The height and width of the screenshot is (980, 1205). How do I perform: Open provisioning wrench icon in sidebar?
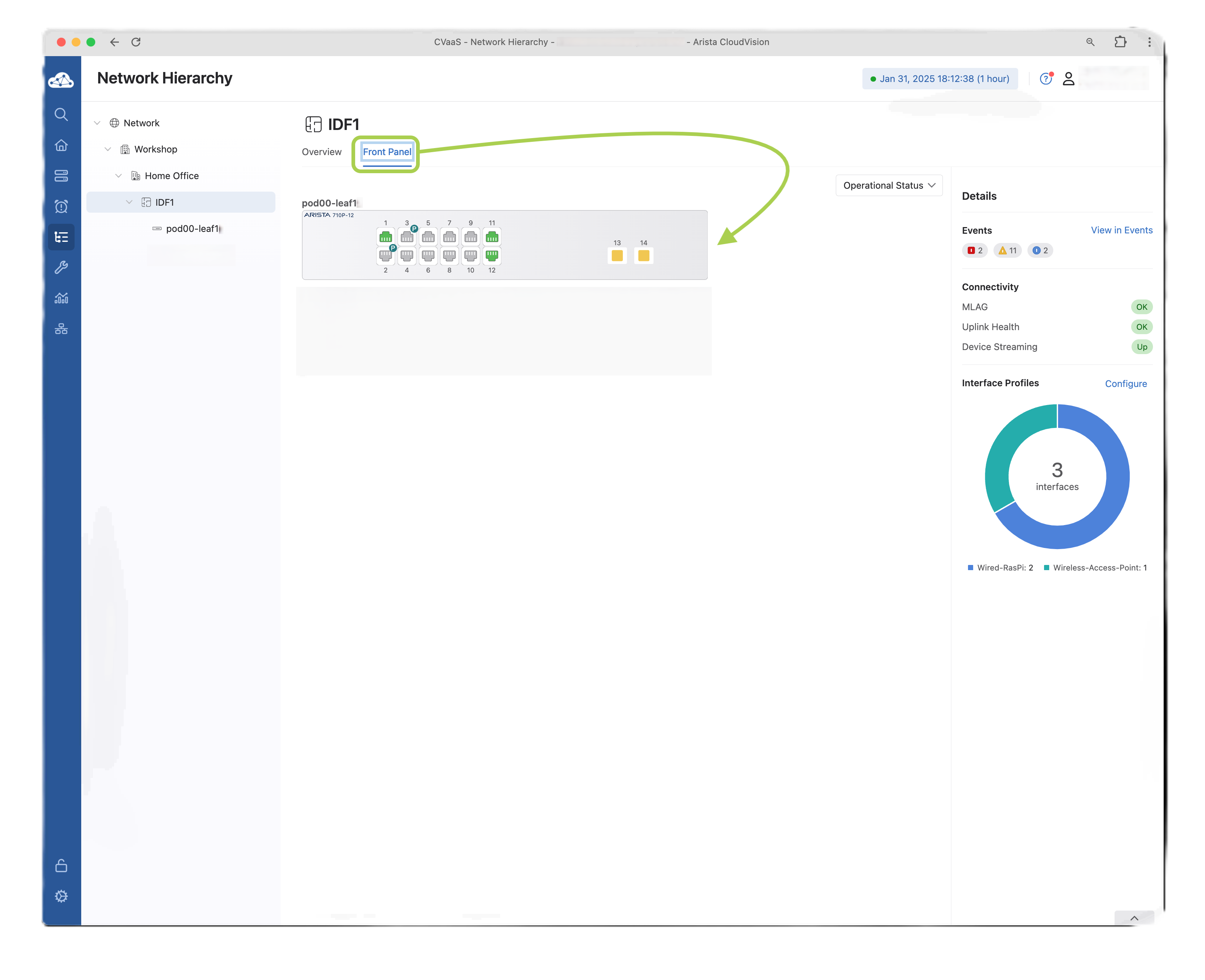pyautogui.click(x=61, y=267)
